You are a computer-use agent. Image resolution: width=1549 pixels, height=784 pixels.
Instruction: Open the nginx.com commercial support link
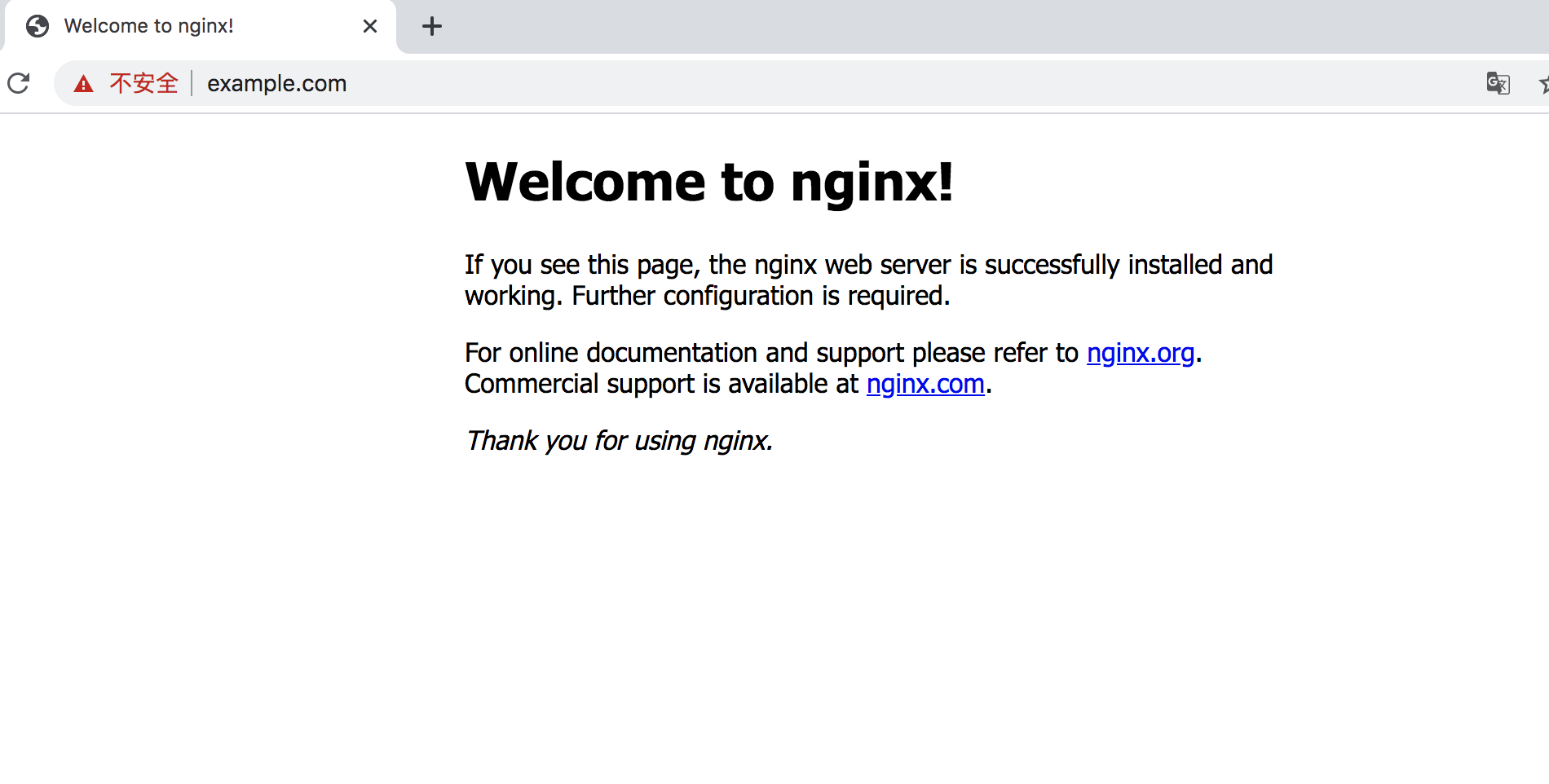tap(925, 384)
